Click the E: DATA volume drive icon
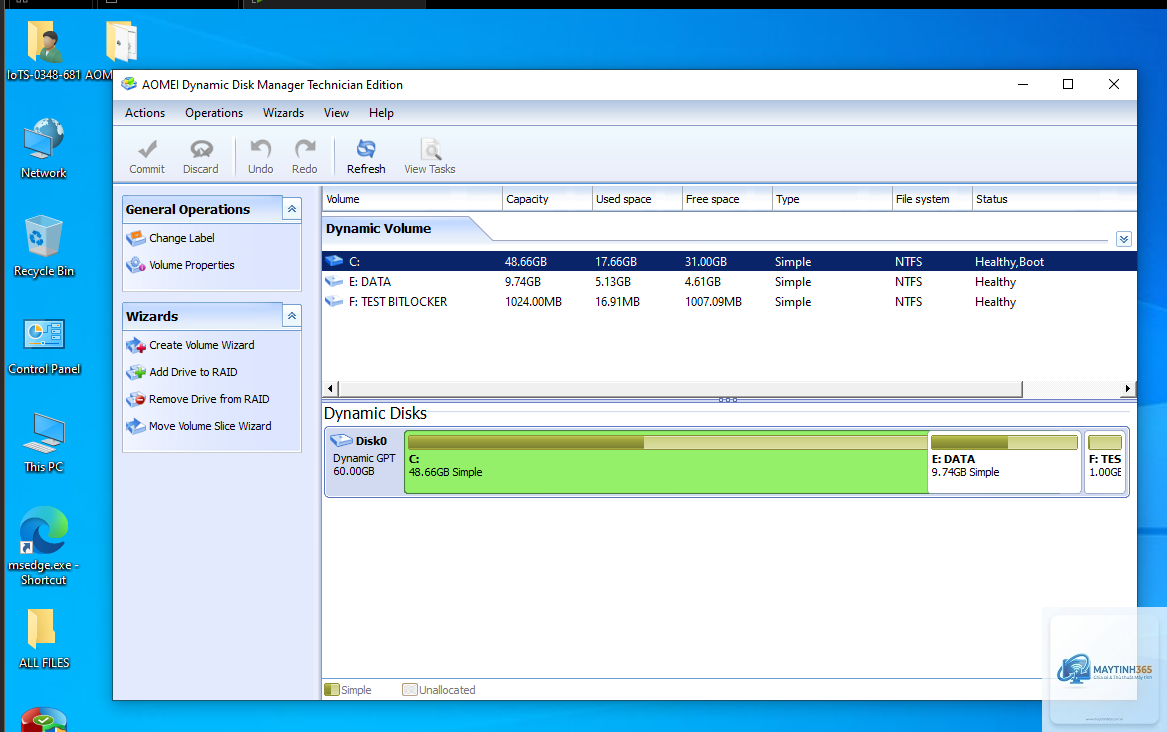 (334, 281)
